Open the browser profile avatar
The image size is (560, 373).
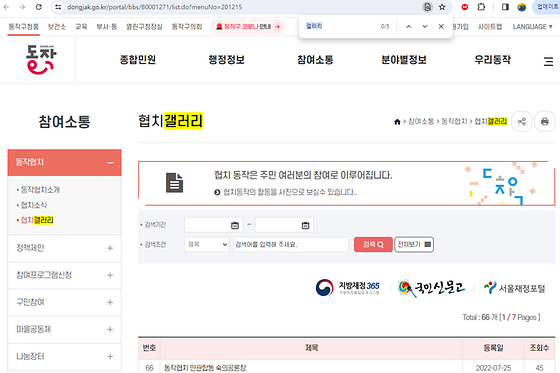[x=521, y=7]
